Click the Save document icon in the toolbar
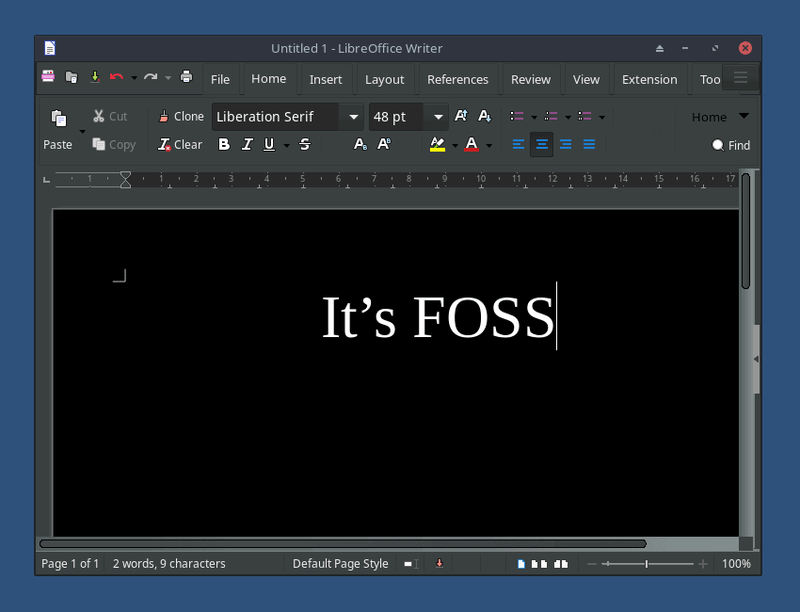 click(95, 78)
